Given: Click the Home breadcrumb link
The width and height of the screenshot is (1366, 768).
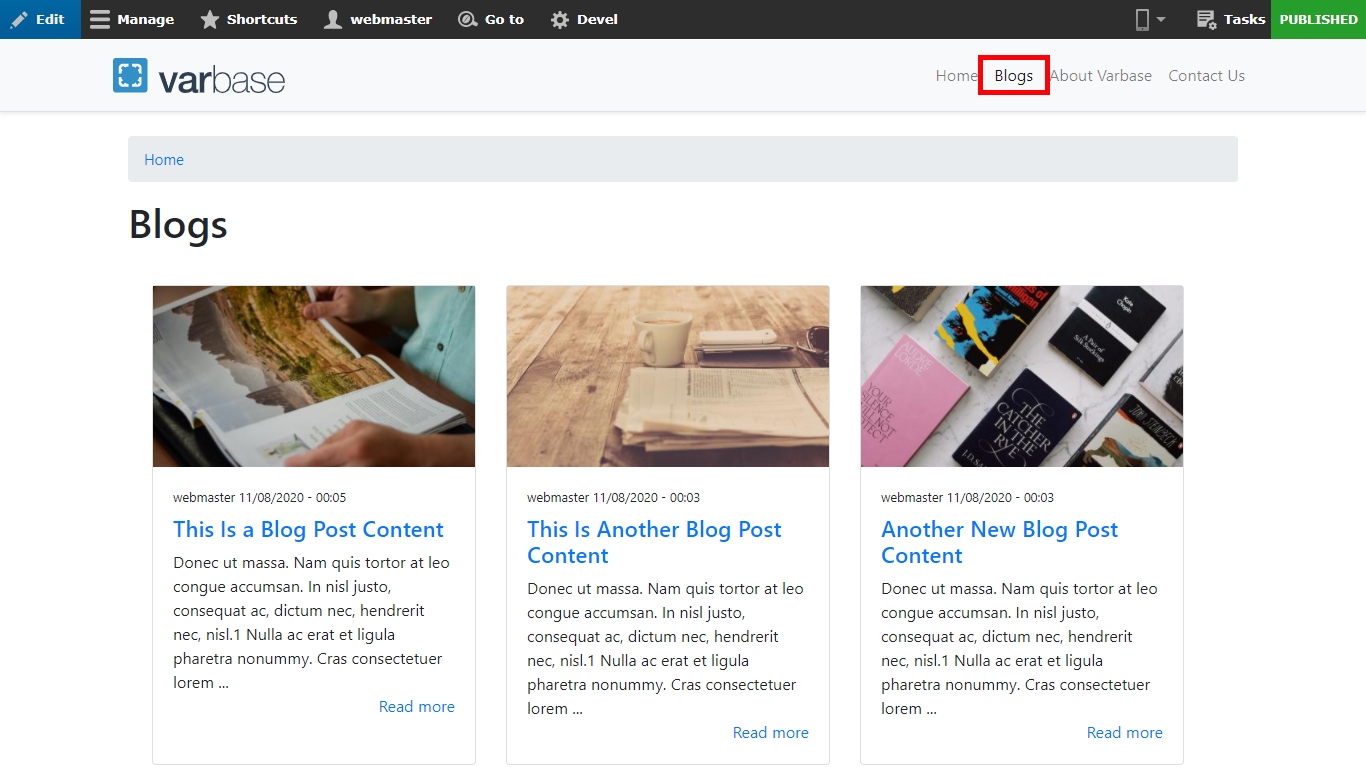Looking at the screenshot, I should [164, 160].
